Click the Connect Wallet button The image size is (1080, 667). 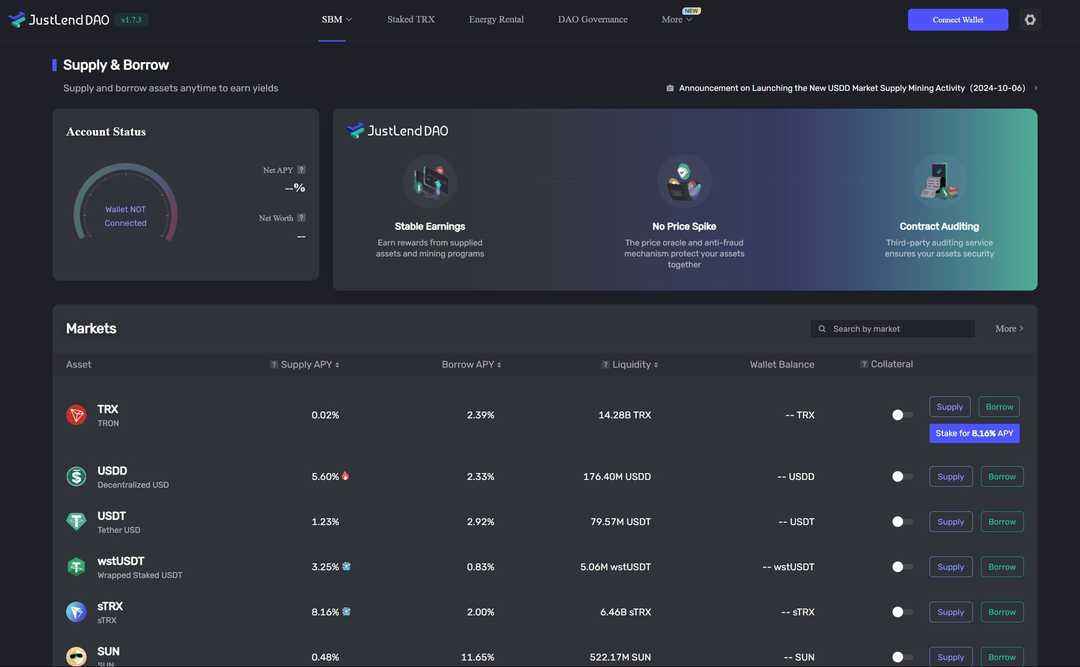[958, 17]
